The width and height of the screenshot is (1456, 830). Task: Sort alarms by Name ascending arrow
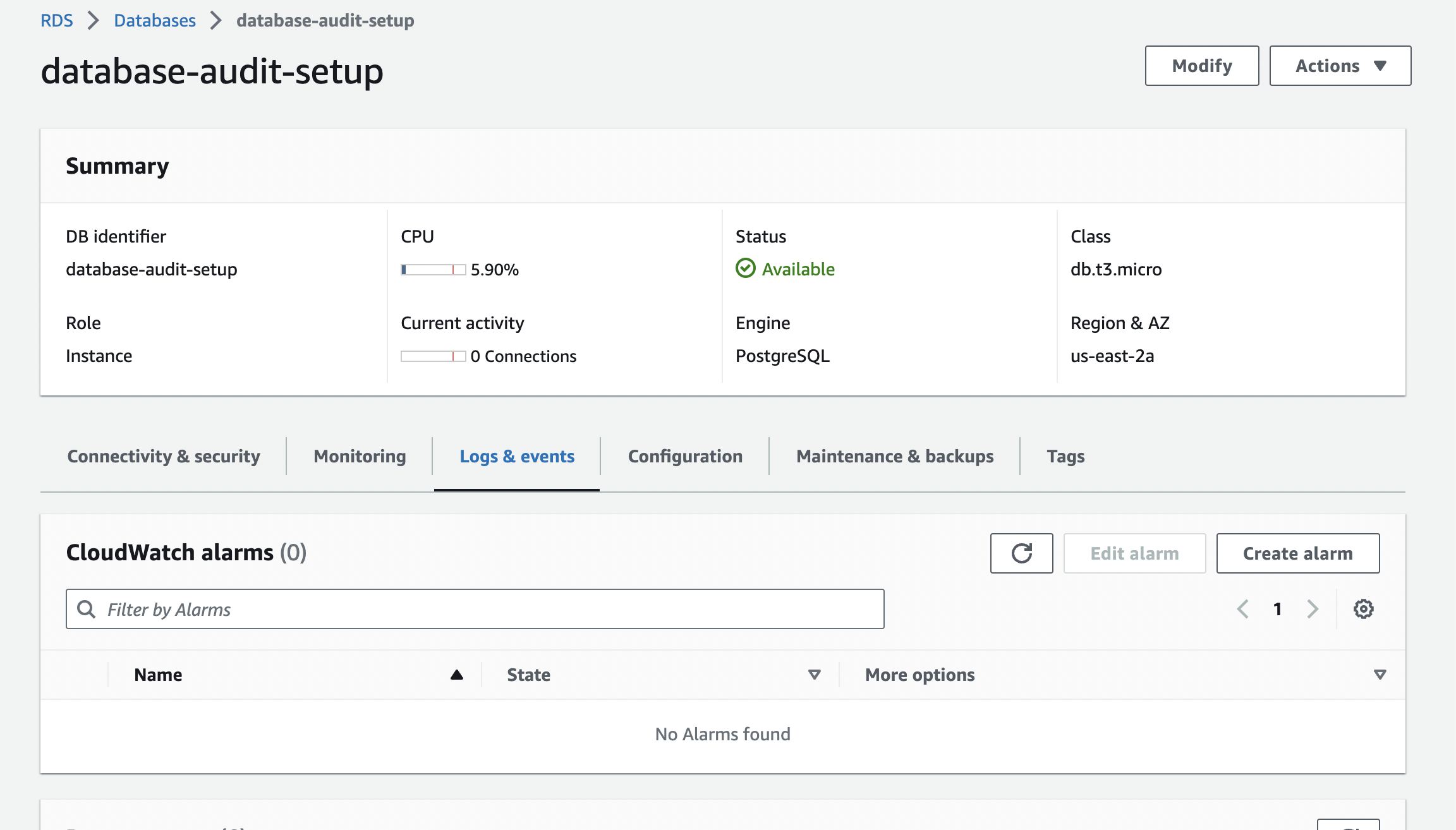[456, 675]
